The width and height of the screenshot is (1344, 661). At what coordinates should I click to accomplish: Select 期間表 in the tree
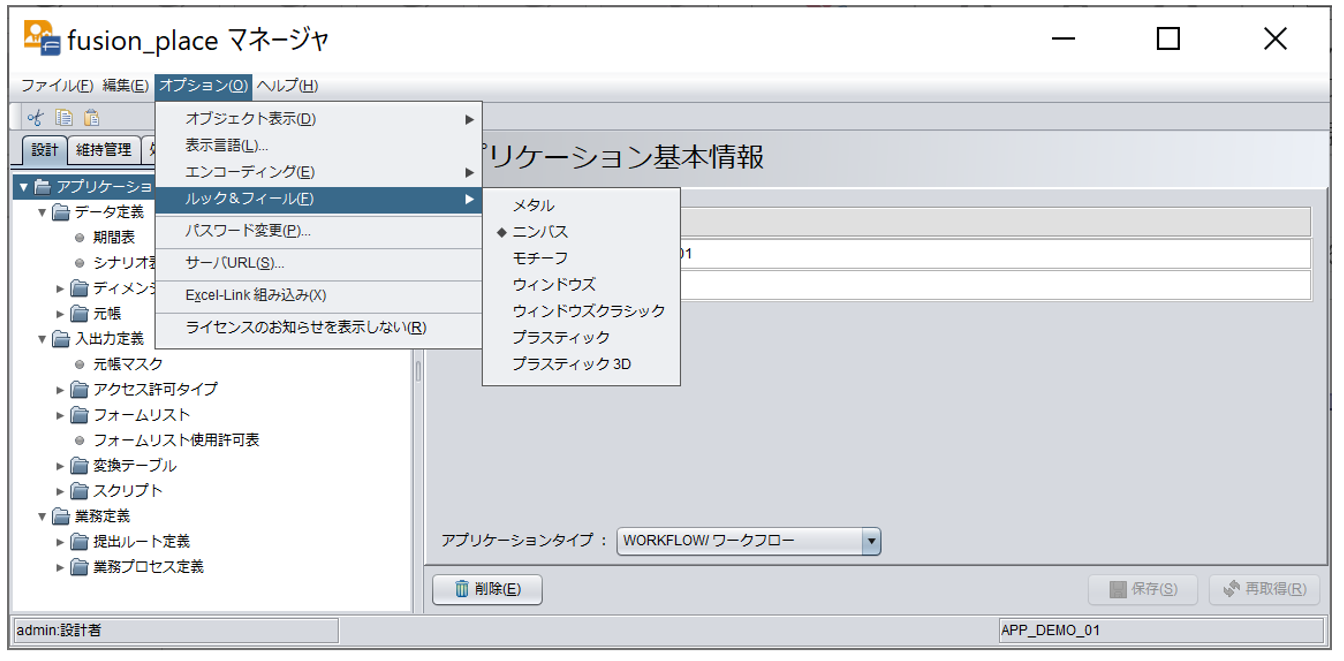[x=114, y=238]
